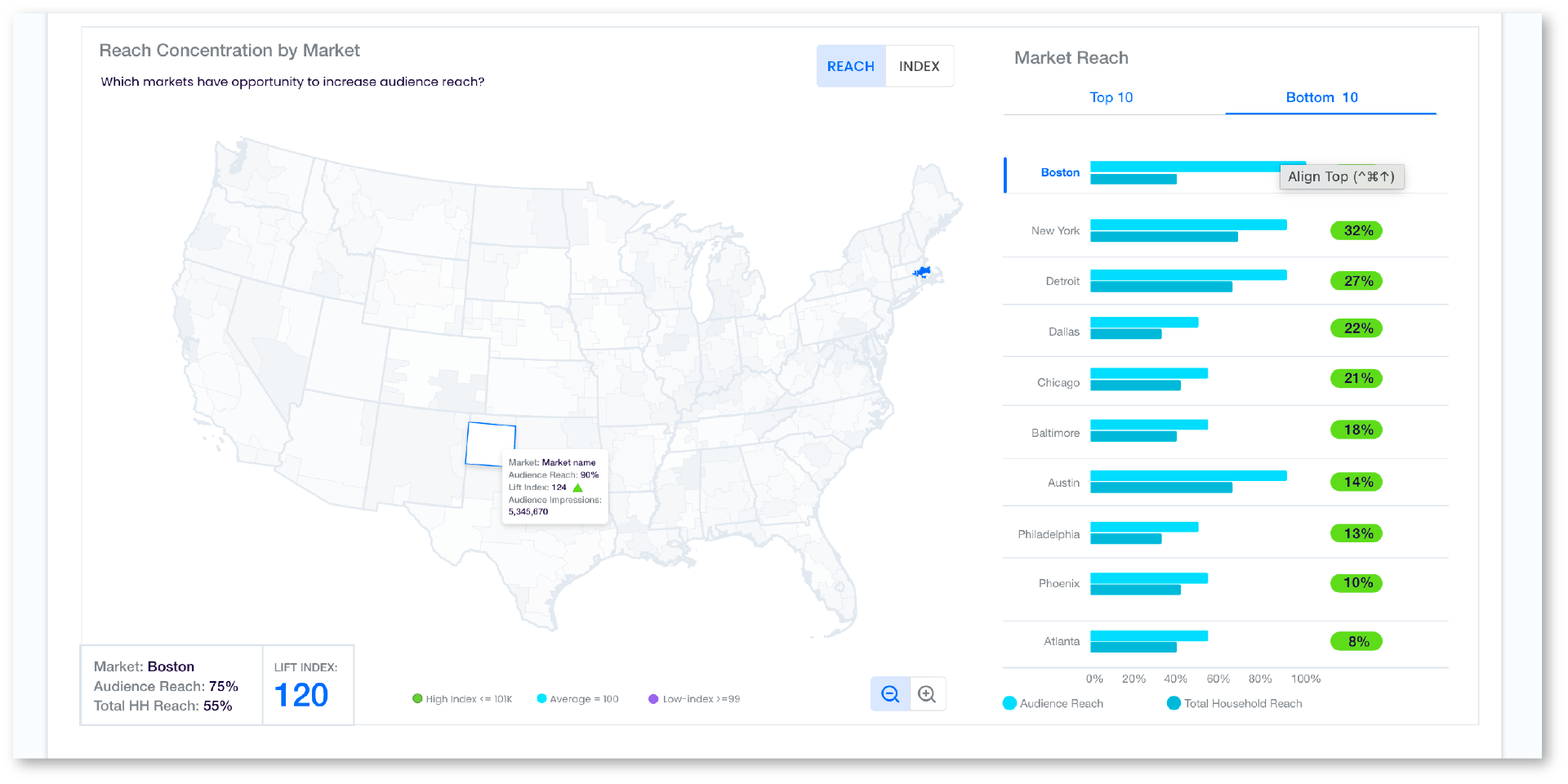Select the Chicago market label
This screenshot has height=784, width=1568.
click(1058, 382)
